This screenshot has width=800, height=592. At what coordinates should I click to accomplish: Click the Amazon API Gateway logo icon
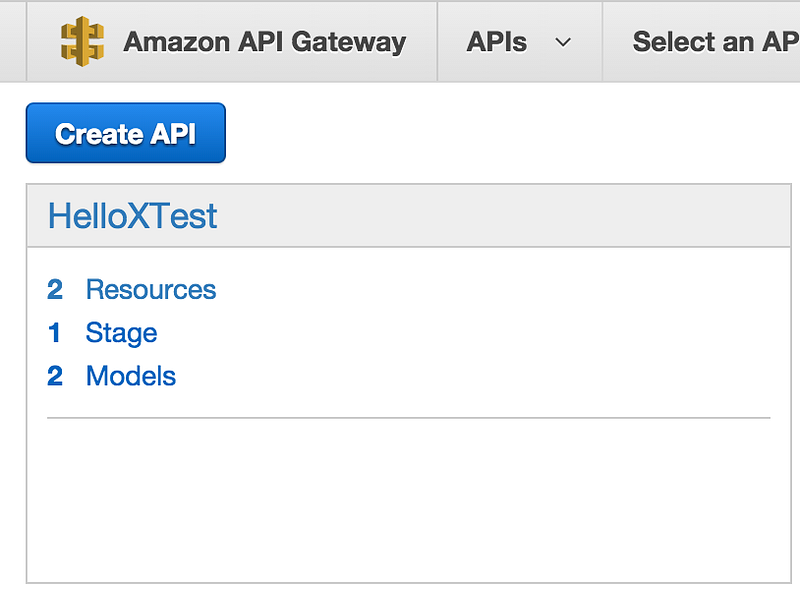click(82, 41)
